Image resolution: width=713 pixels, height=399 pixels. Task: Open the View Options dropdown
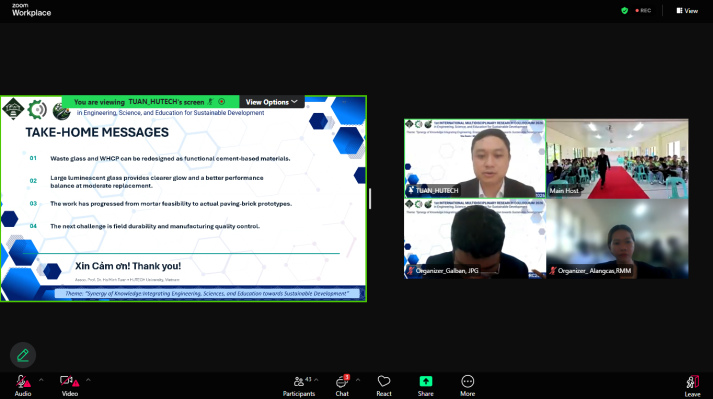271,102
